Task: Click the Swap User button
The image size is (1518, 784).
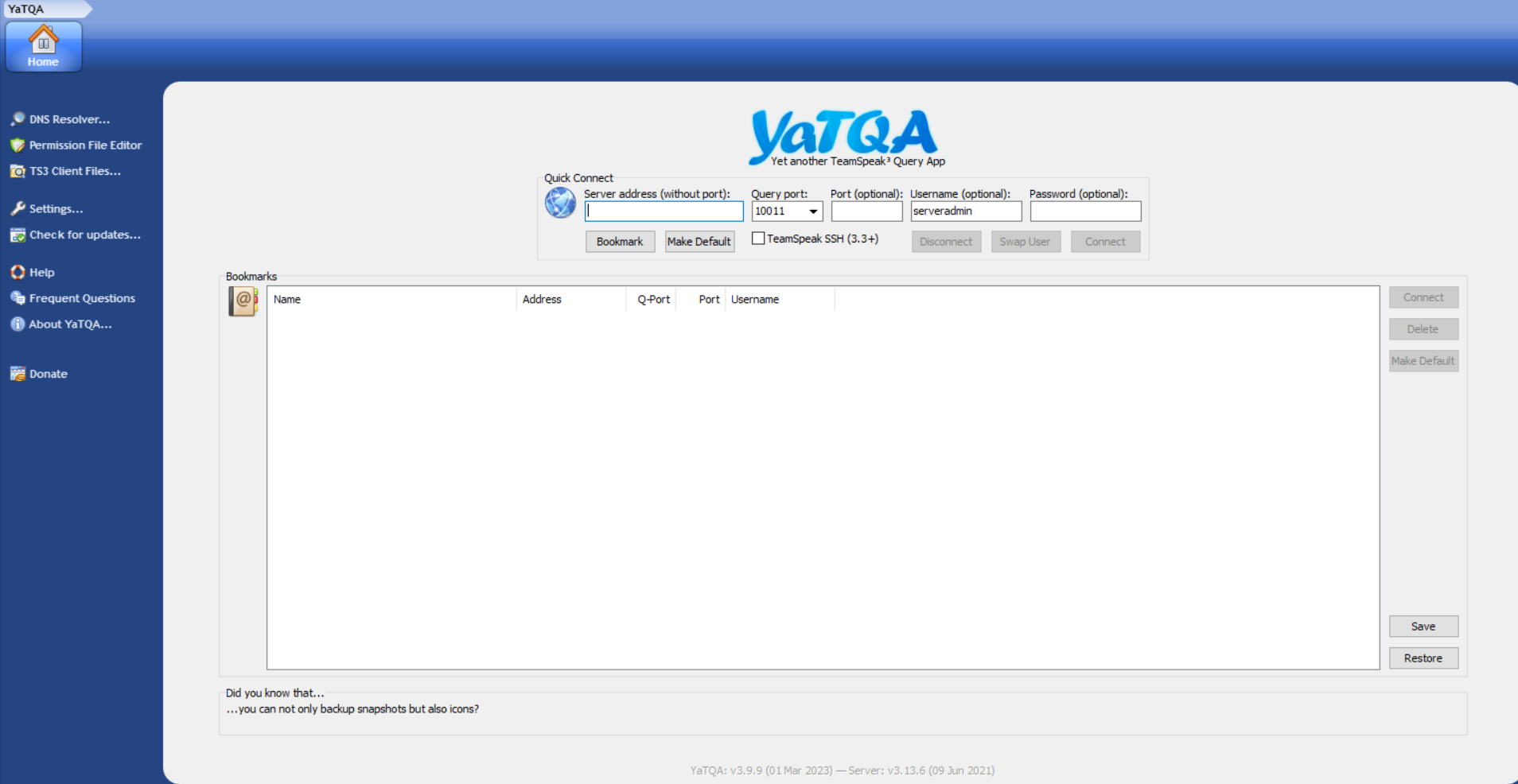Action: [1026, 242]
